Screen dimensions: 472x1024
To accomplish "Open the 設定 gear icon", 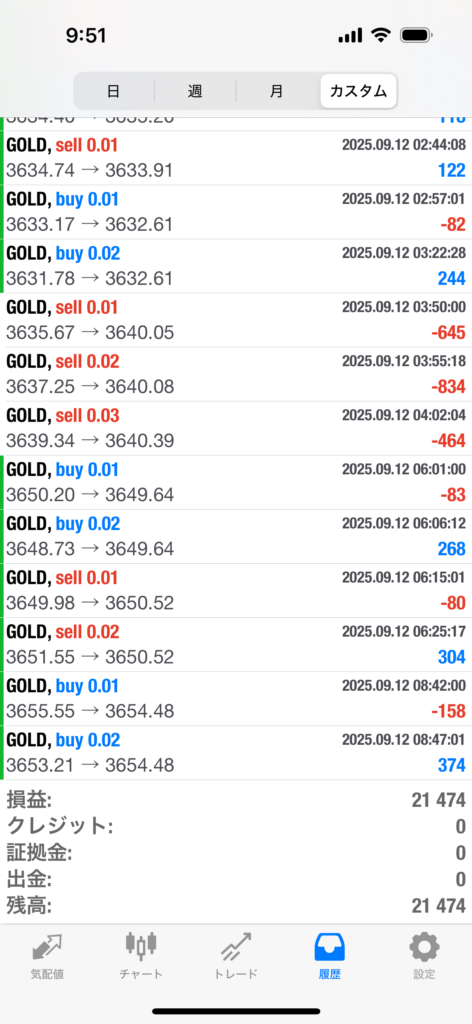I will coord(424,946).
